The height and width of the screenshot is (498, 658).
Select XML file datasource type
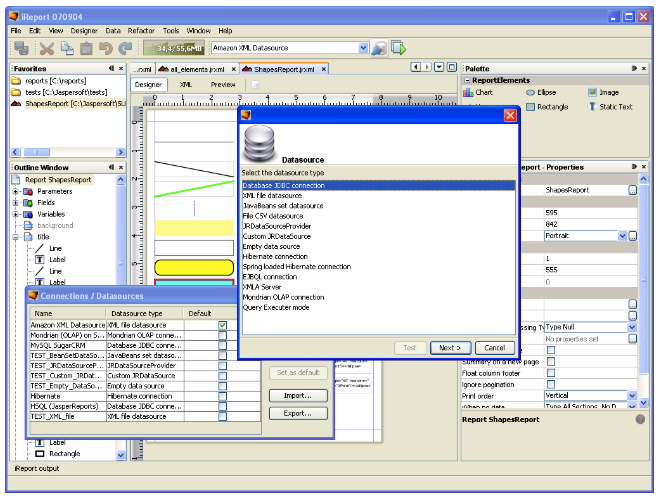coord(379,196)
